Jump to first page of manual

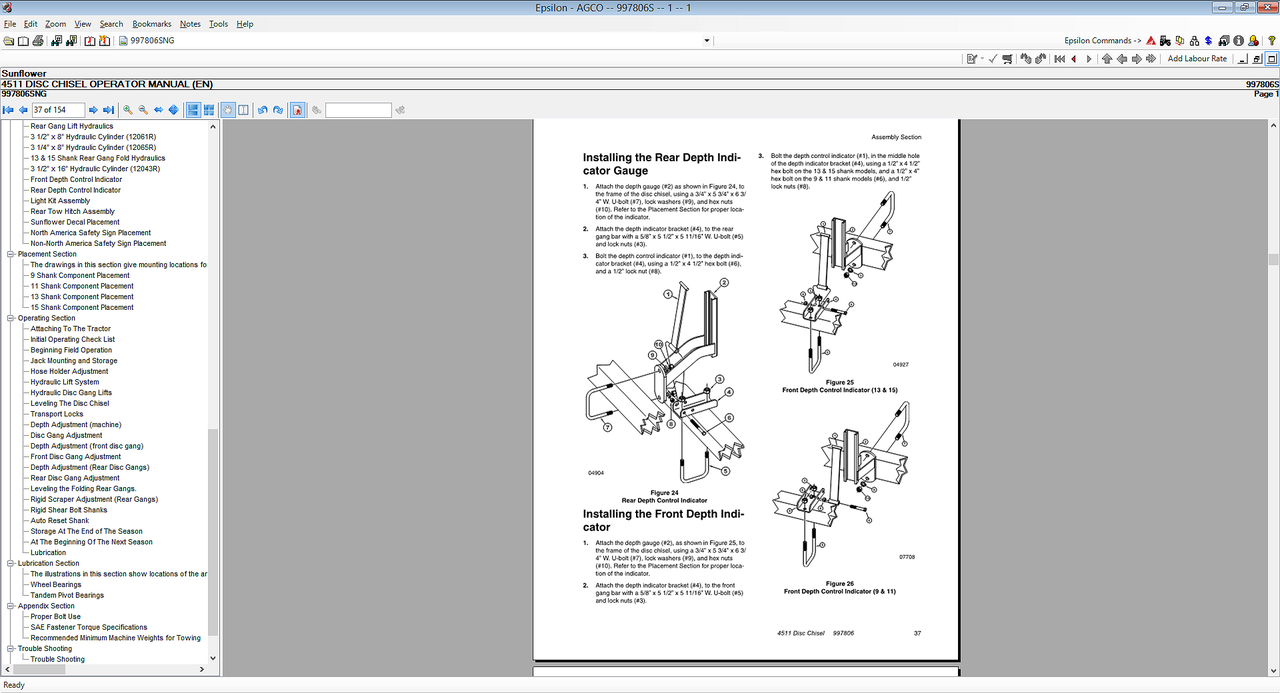coord(8,110)
